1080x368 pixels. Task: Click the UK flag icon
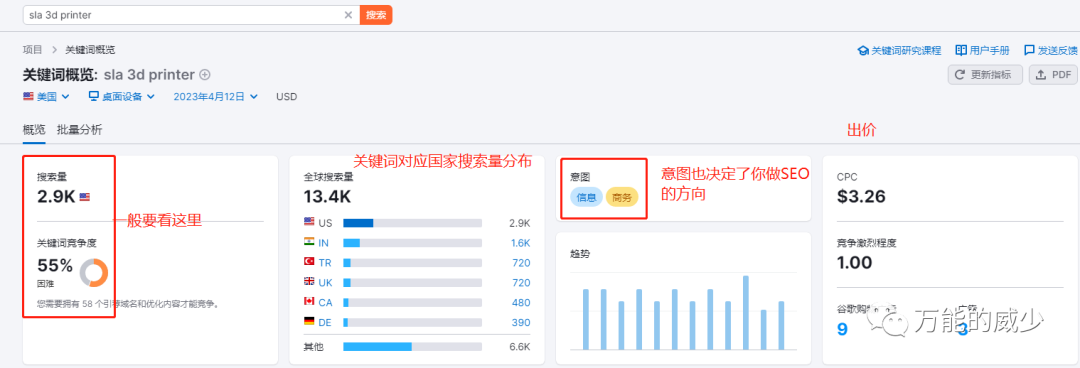(309, 282)
